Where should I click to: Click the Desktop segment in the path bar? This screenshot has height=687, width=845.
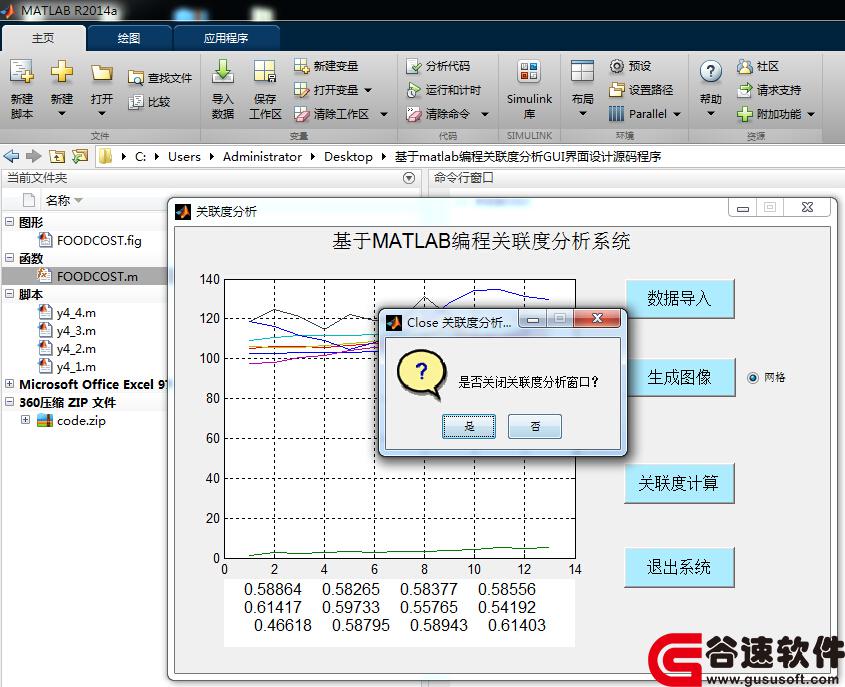(x=348, y=157)
